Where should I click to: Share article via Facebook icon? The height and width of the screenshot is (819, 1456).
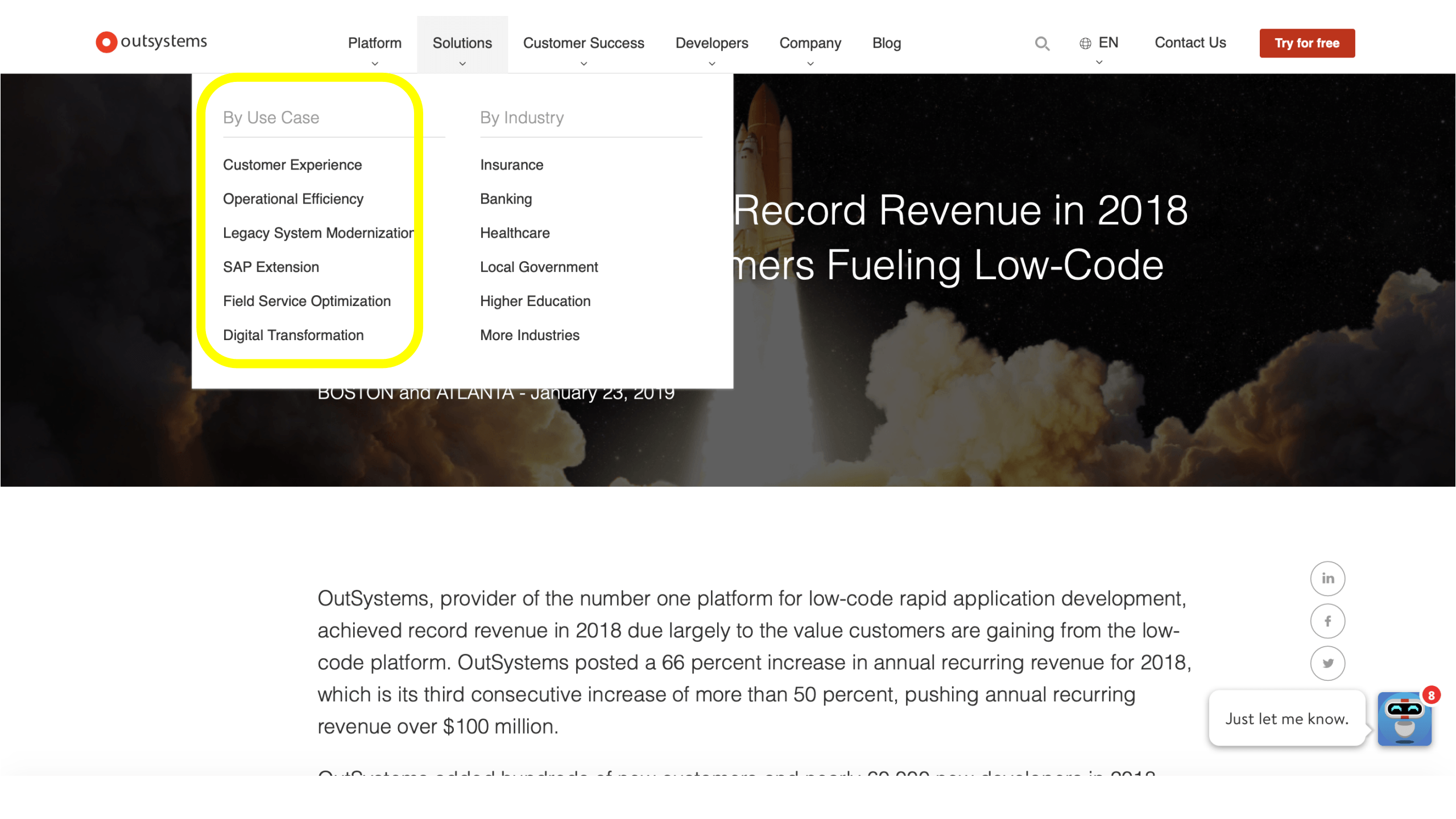[x=1327, y=621]
